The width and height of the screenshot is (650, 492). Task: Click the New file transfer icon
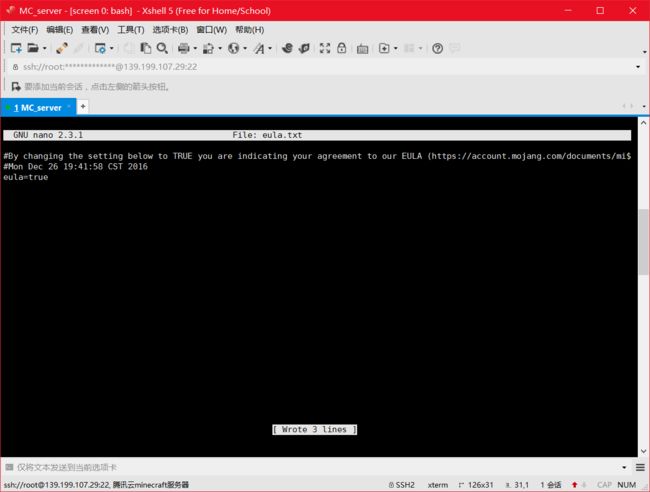pyautogui.click(x=384, y=48)
